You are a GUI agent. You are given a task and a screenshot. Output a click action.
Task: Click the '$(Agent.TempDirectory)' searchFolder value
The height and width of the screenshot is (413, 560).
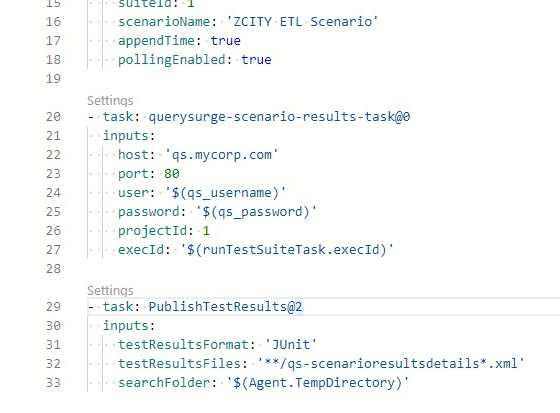point(318,383)
